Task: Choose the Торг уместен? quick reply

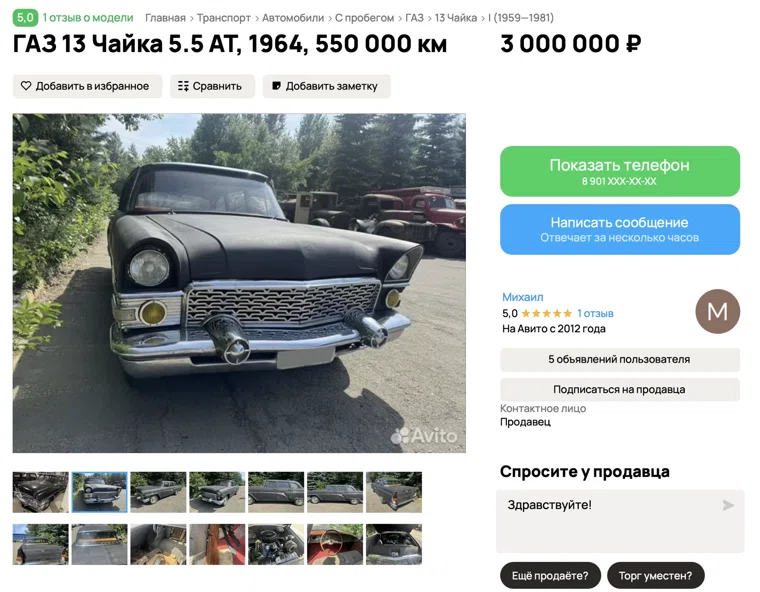Action: click(x=655, y=576)
